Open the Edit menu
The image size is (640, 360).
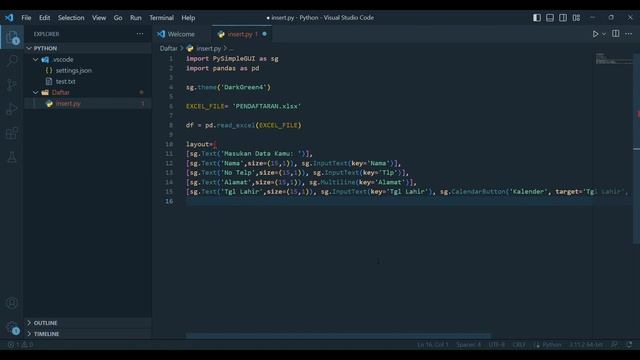[x=44, y=18]
